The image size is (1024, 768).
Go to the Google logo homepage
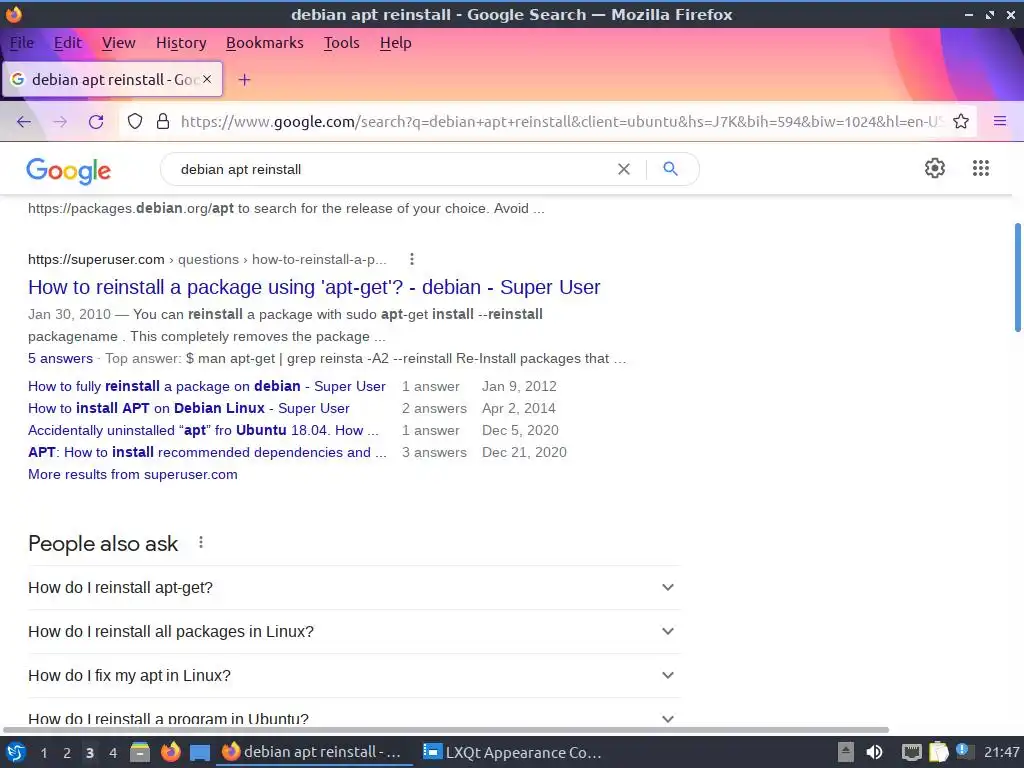(x=69, y=171)
